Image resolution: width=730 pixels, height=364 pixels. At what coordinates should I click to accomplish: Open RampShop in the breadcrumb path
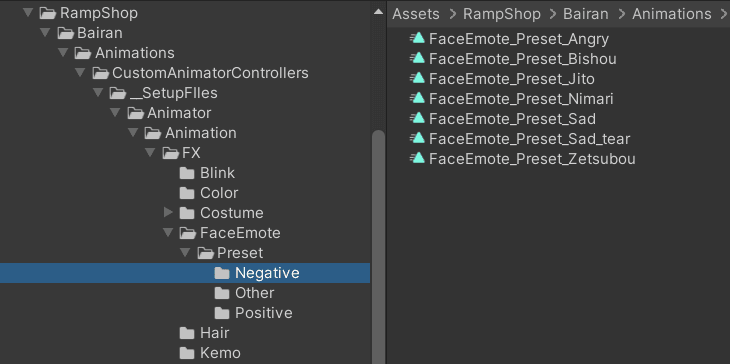click(502, 14)
